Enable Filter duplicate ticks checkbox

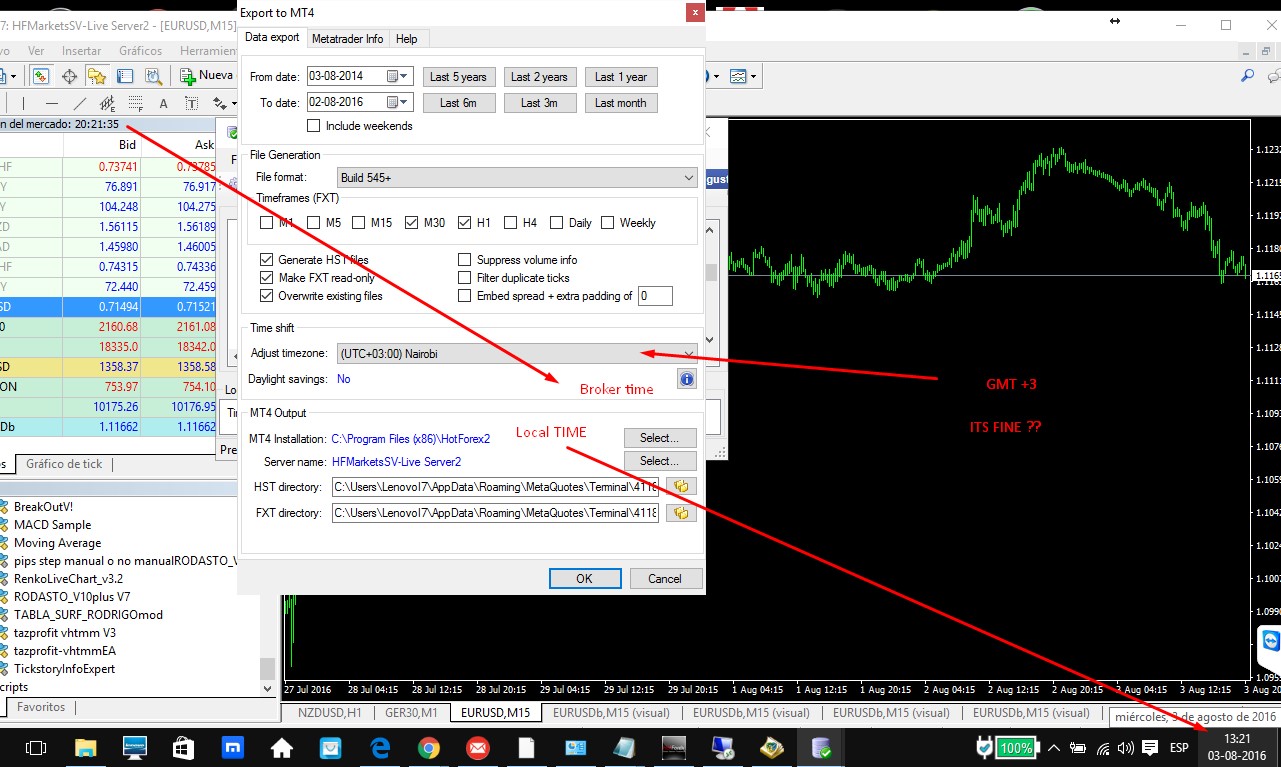pyautogui.click(x=465, y=278)
